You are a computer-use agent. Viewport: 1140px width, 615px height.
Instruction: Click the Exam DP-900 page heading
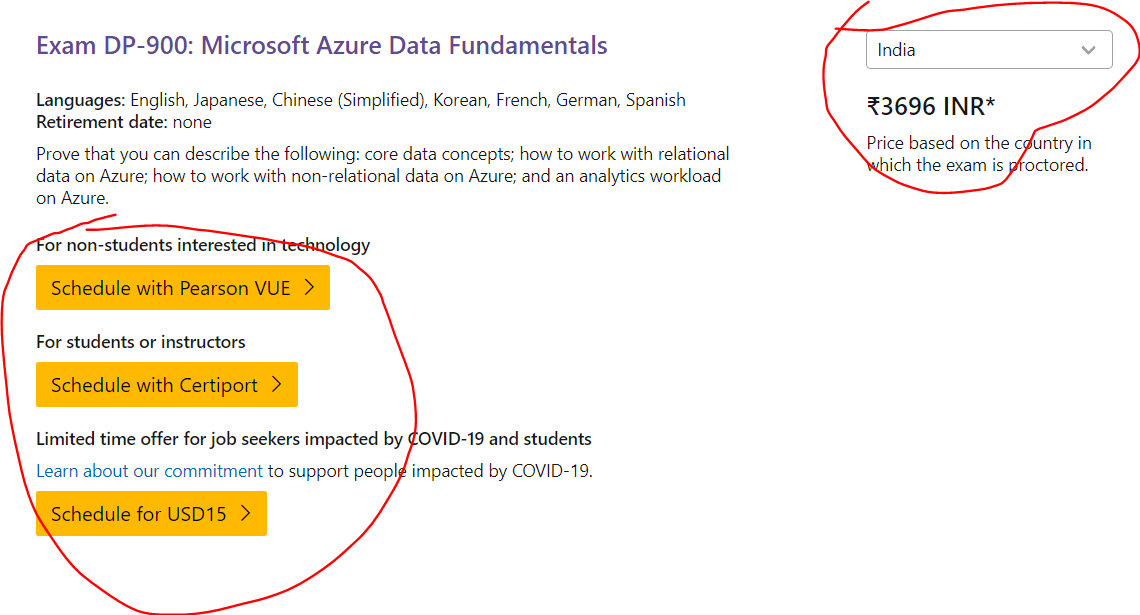[x=321, y=45]
